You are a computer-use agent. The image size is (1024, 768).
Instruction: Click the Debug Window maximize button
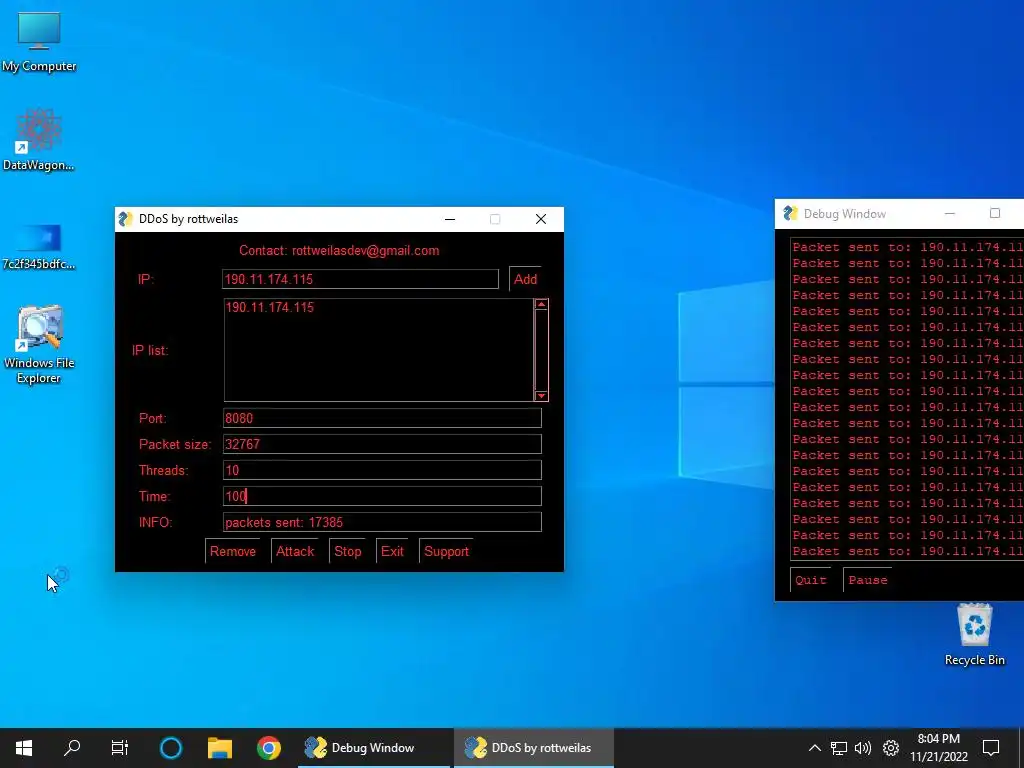click(x=995, y=214)
